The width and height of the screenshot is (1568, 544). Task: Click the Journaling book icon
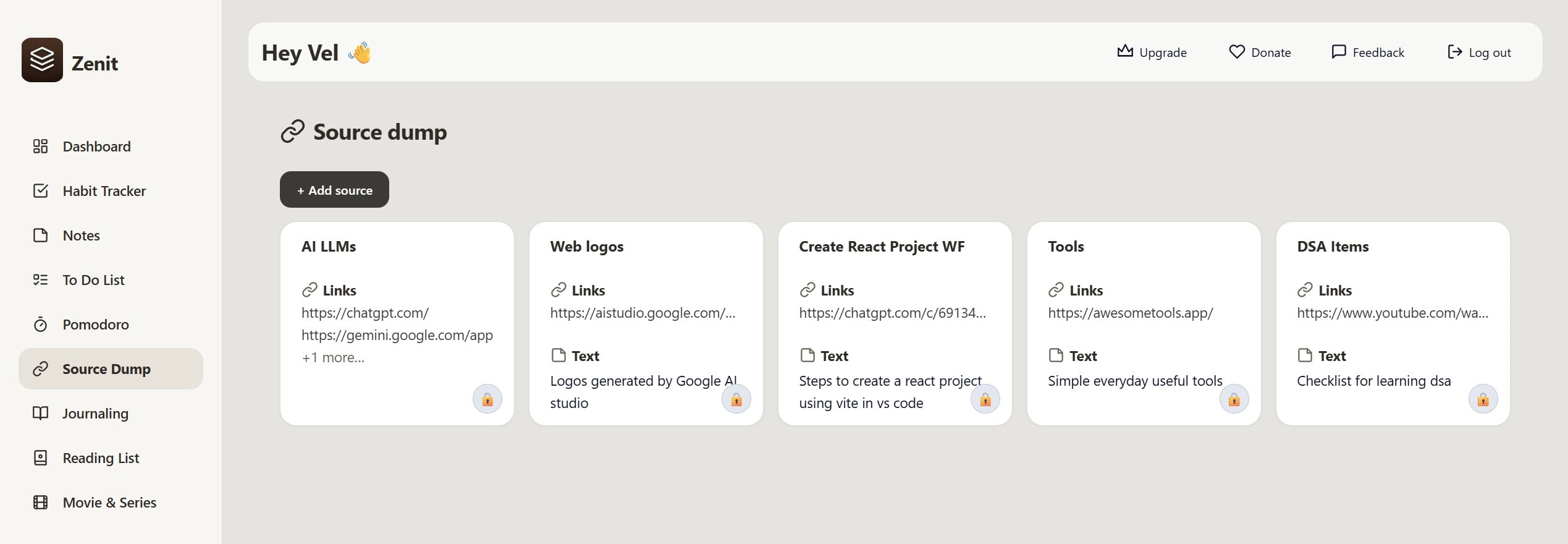[41, 414]
